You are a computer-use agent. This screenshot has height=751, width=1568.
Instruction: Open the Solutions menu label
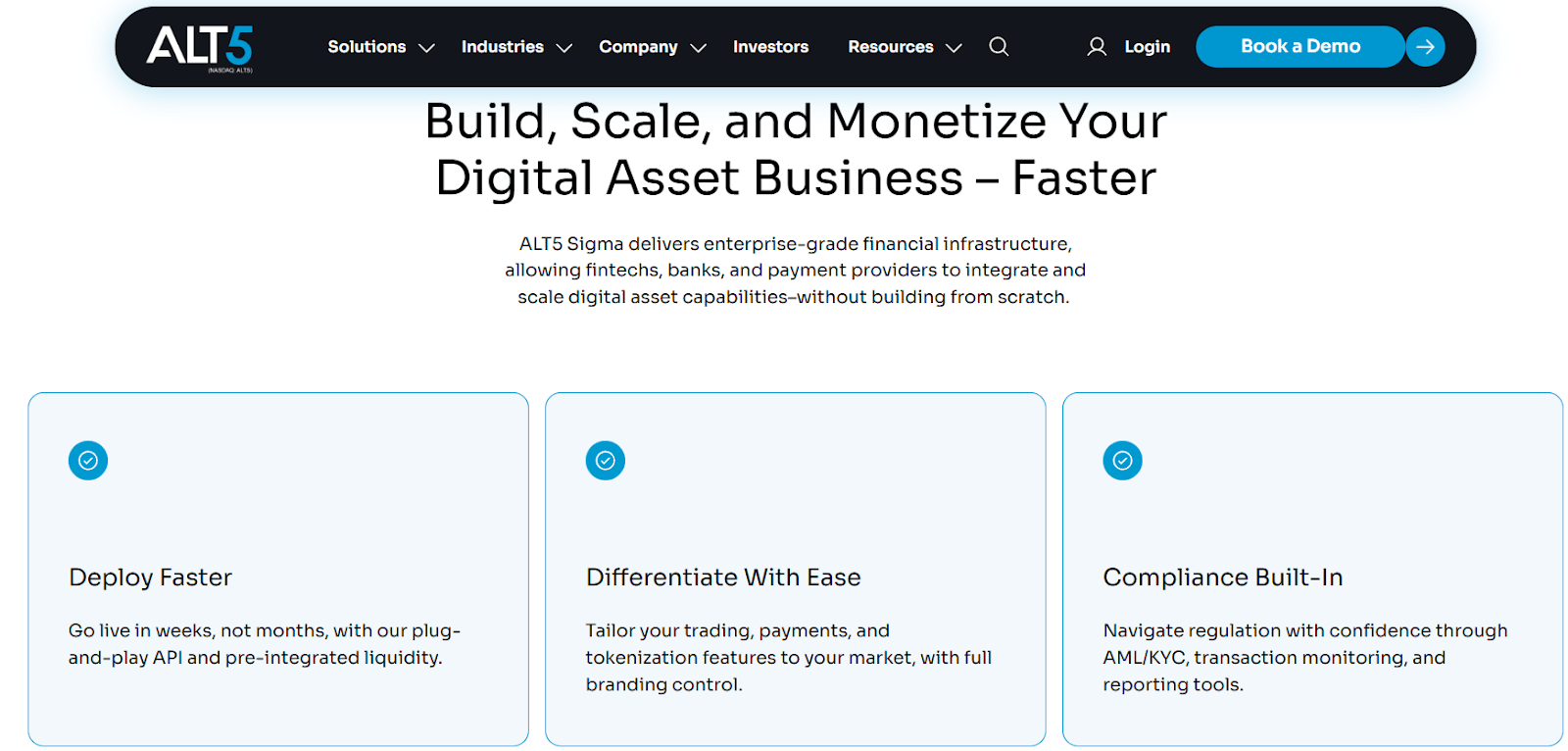367,47
